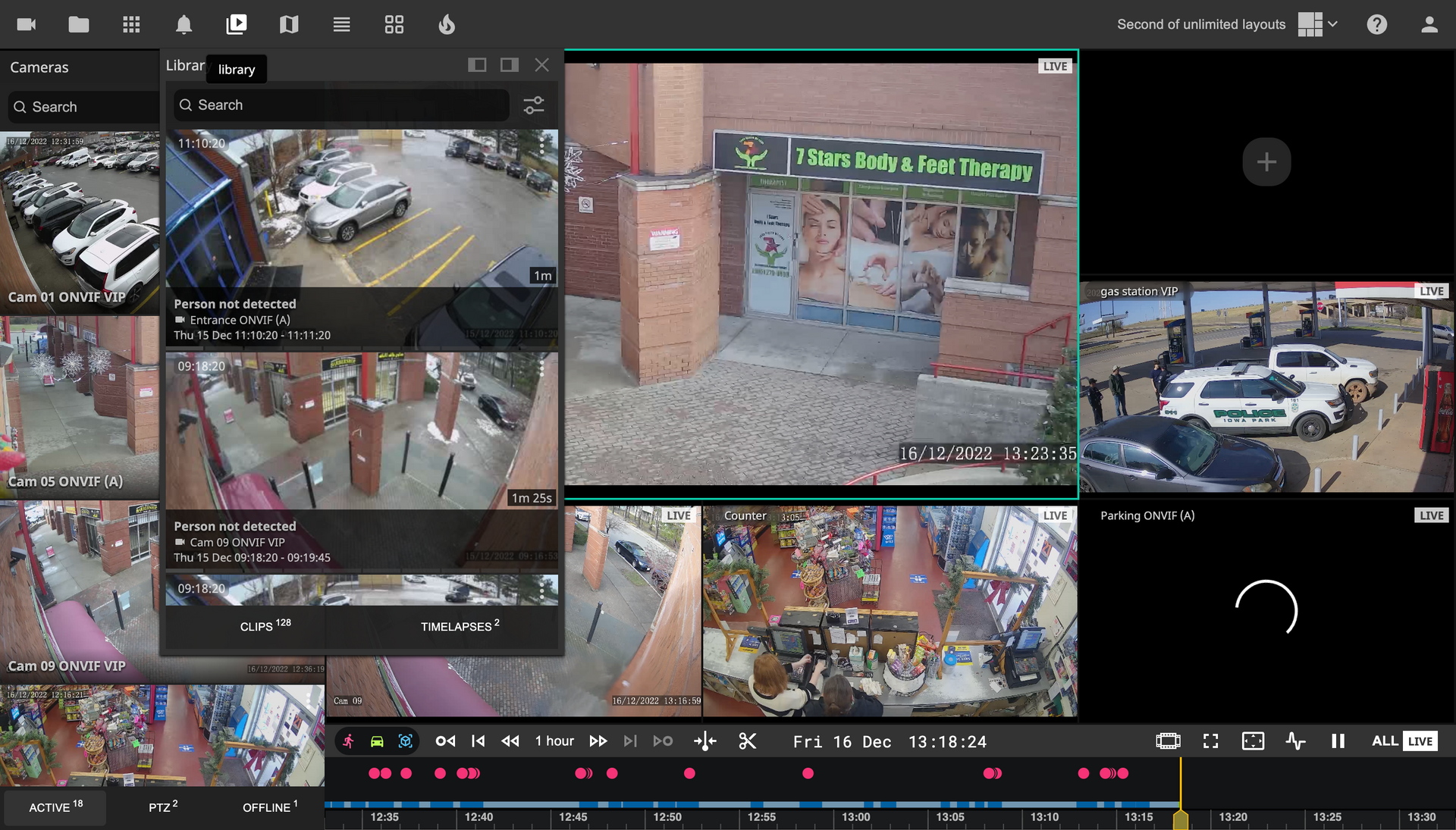Open the Help question mark icon

pos(1377,24)
